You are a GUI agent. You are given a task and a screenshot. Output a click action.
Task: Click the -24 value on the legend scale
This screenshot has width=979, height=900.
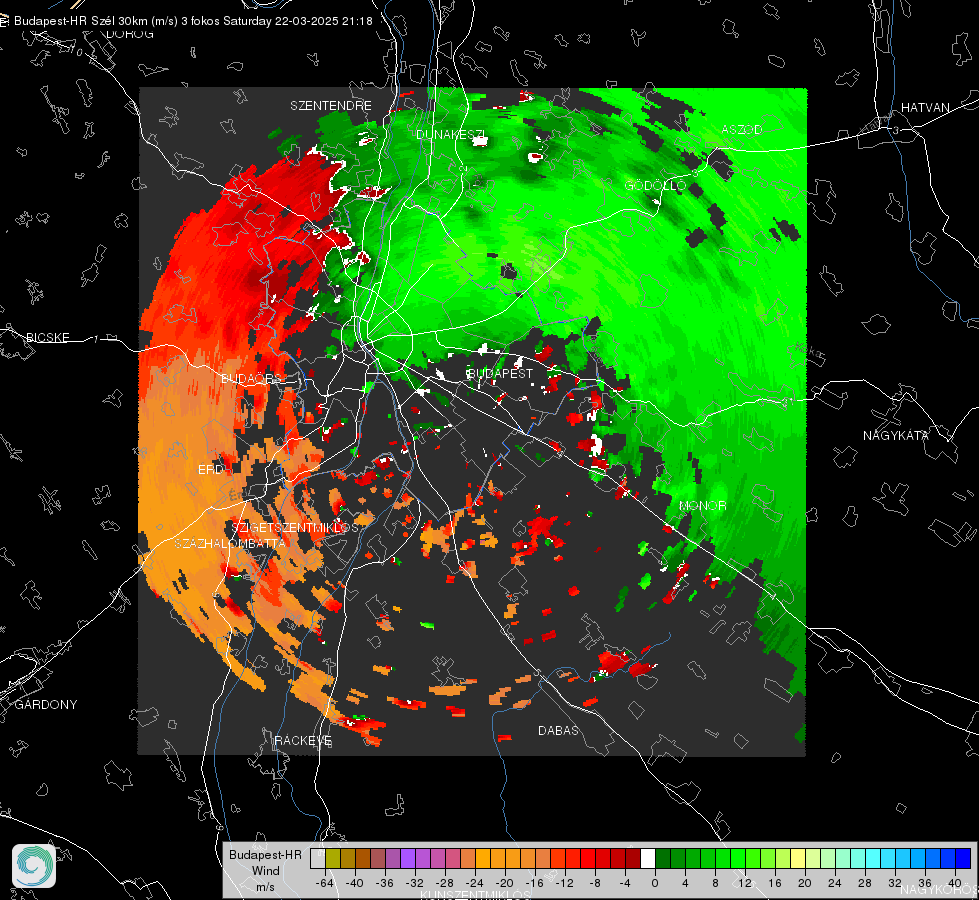pyautogui.click(x=475, y=883)
